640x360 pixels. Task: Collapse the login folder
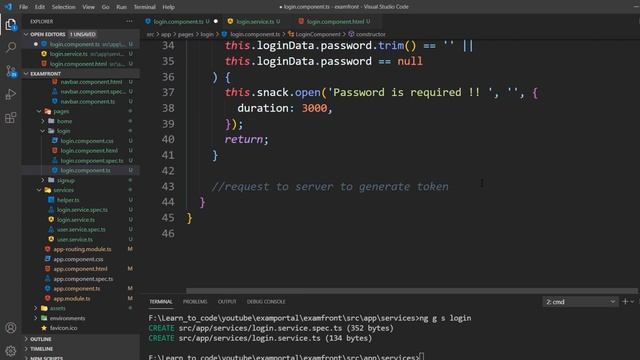(x=43, y=131)
